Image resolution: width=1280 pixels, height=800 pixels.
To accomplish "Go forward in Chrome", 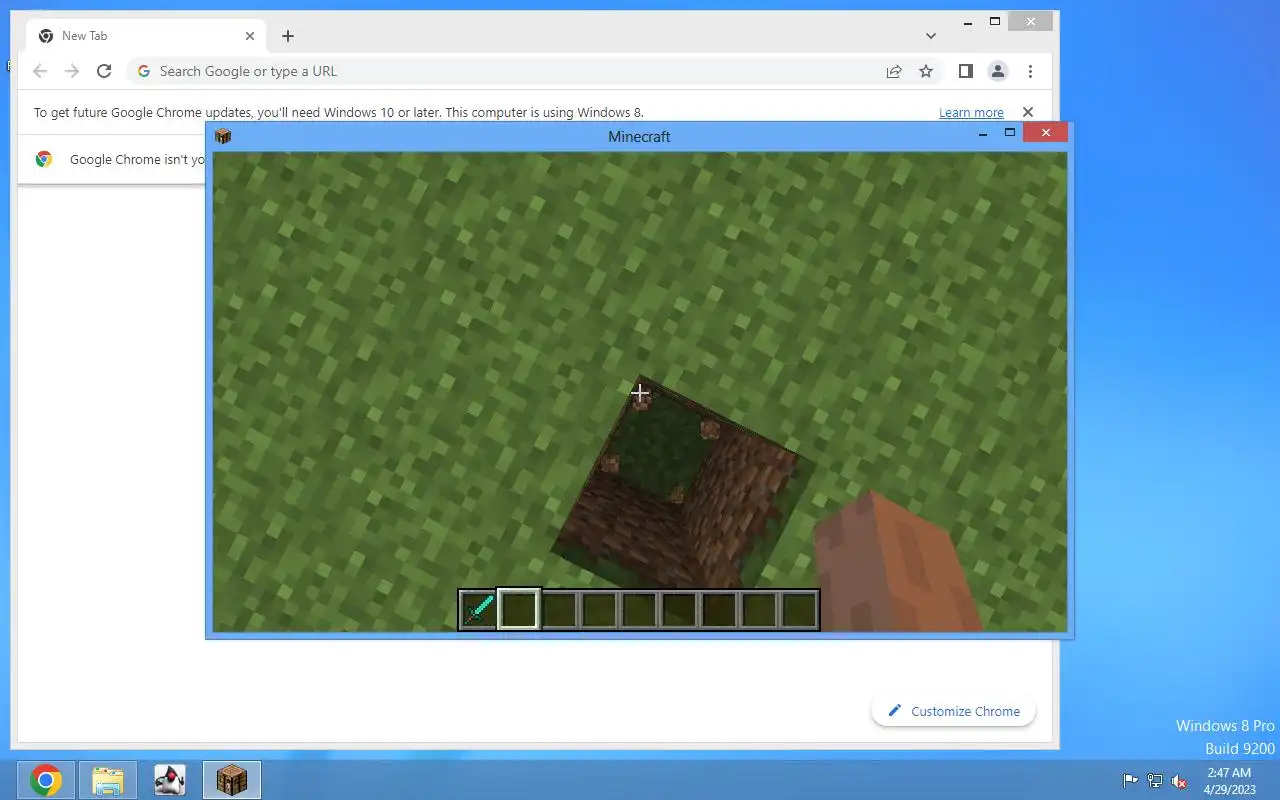I will tap(72, 71).
